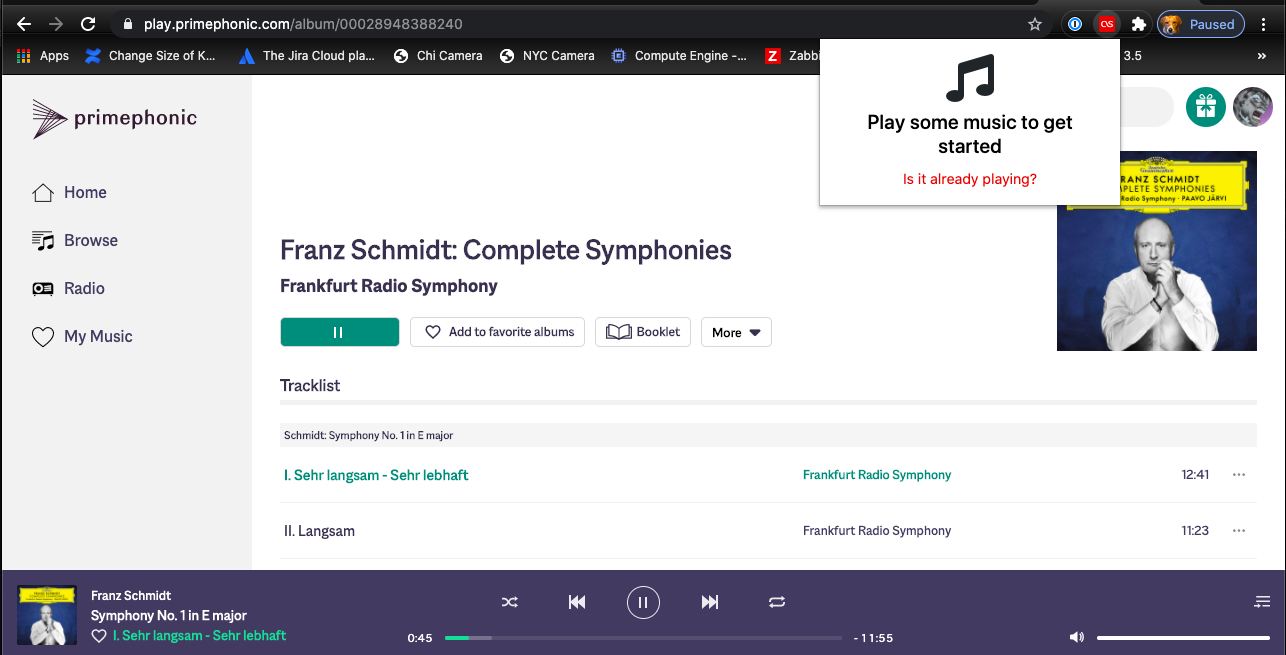Enable shuffle playback

click(510, 602)
